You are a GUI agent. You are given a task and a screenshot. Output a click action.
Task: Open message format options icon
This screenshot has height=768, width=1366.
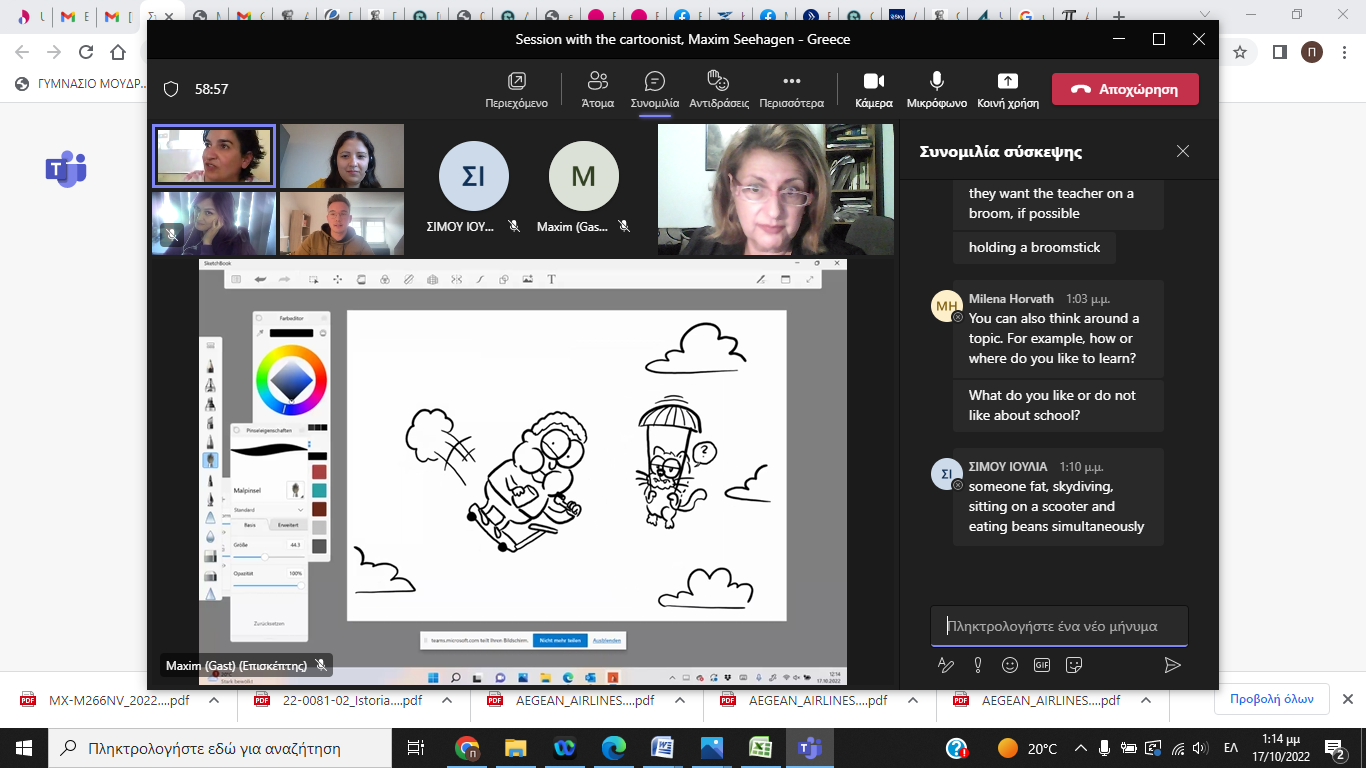945,665
